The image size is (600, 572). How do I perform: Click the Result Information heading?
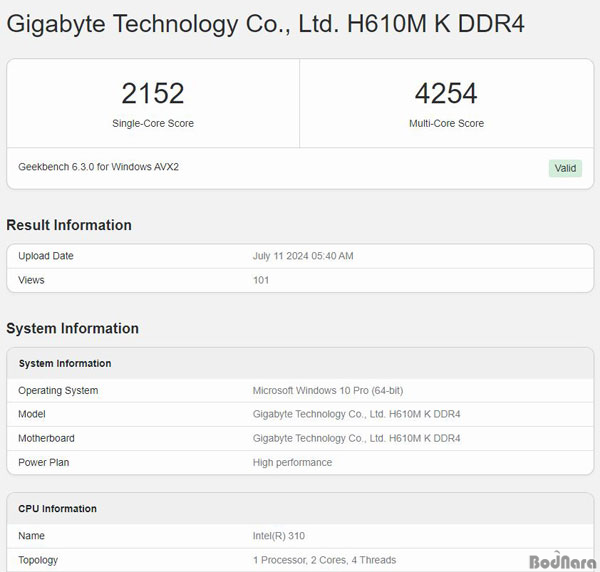click(x=69, y=225)
